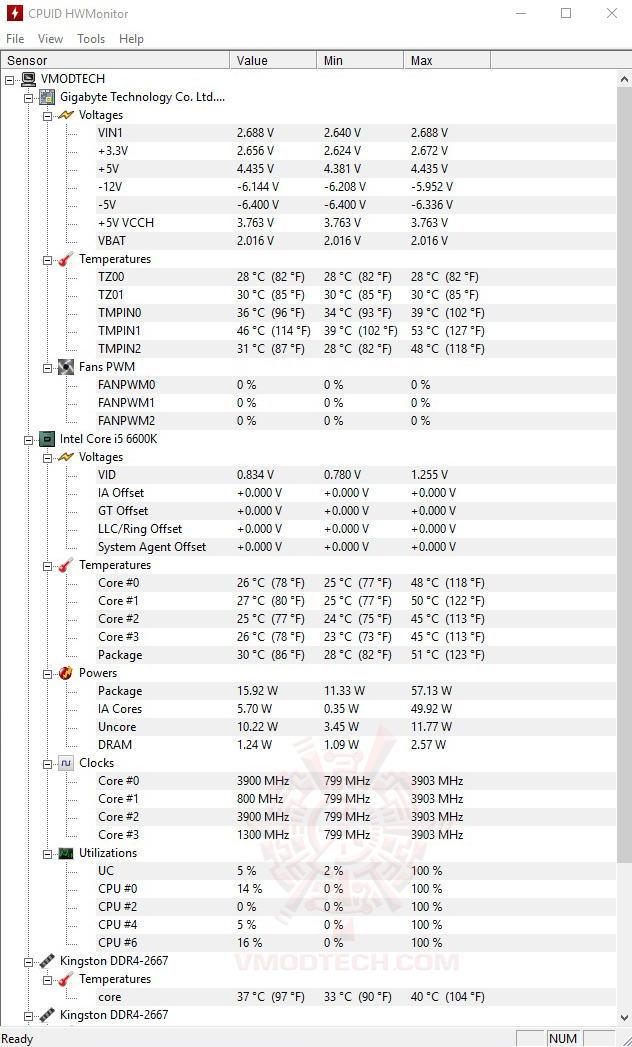Click the Gigabyte motherboard icon
632x1047 pixels.
point(47,97)
